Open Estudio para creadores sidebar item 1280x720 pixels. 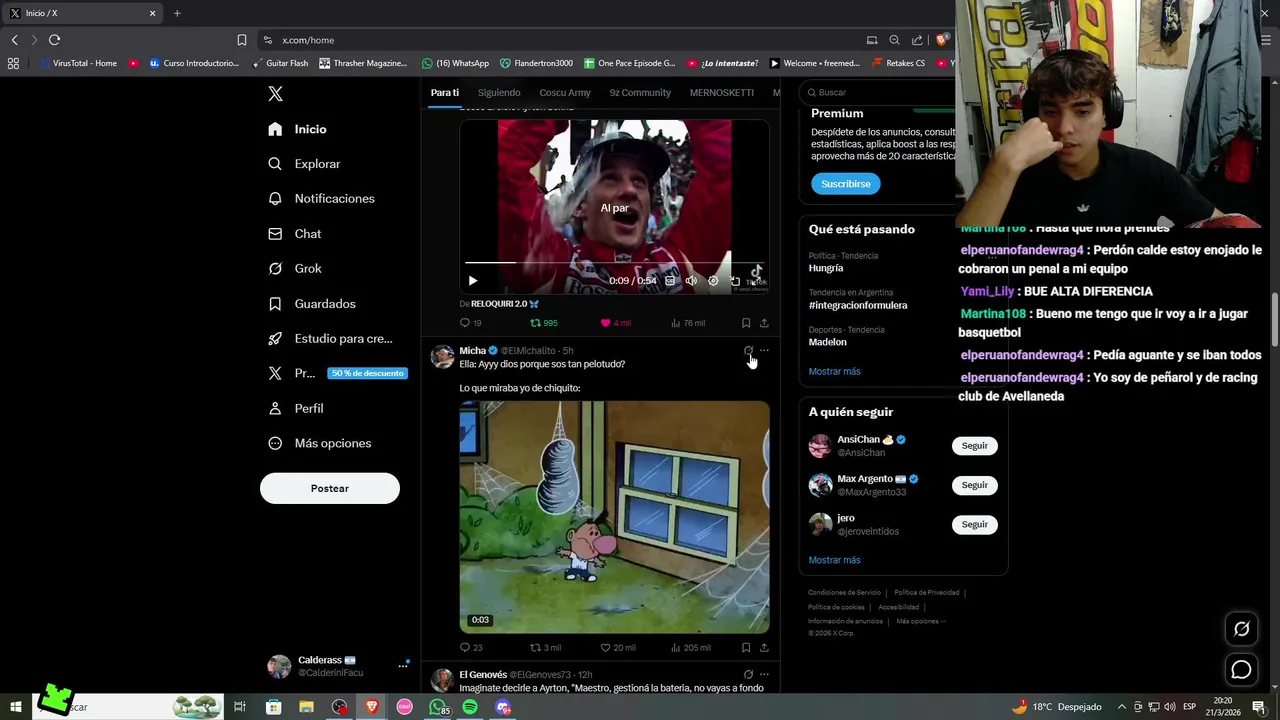(x=330, y=339)
